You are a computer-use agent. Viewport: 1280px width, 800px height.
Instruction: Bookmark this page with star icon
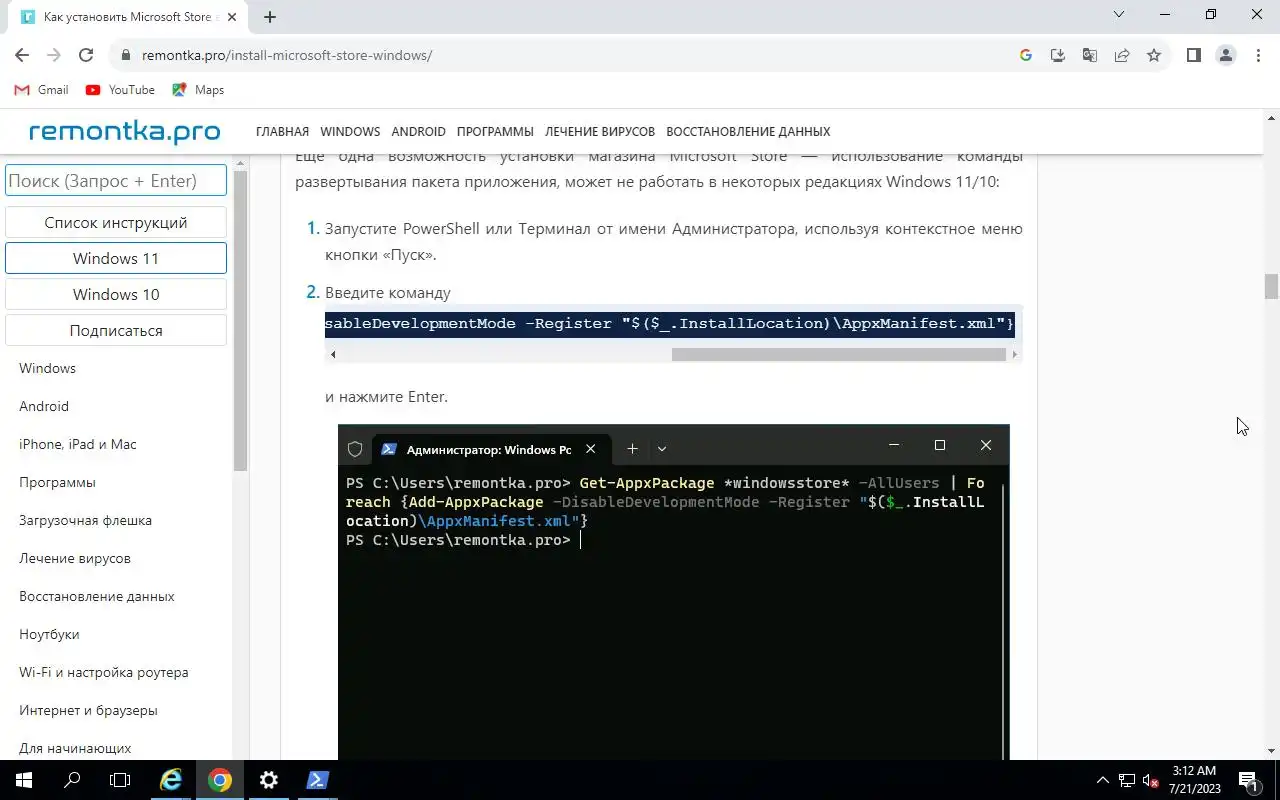coord(1154,56)
